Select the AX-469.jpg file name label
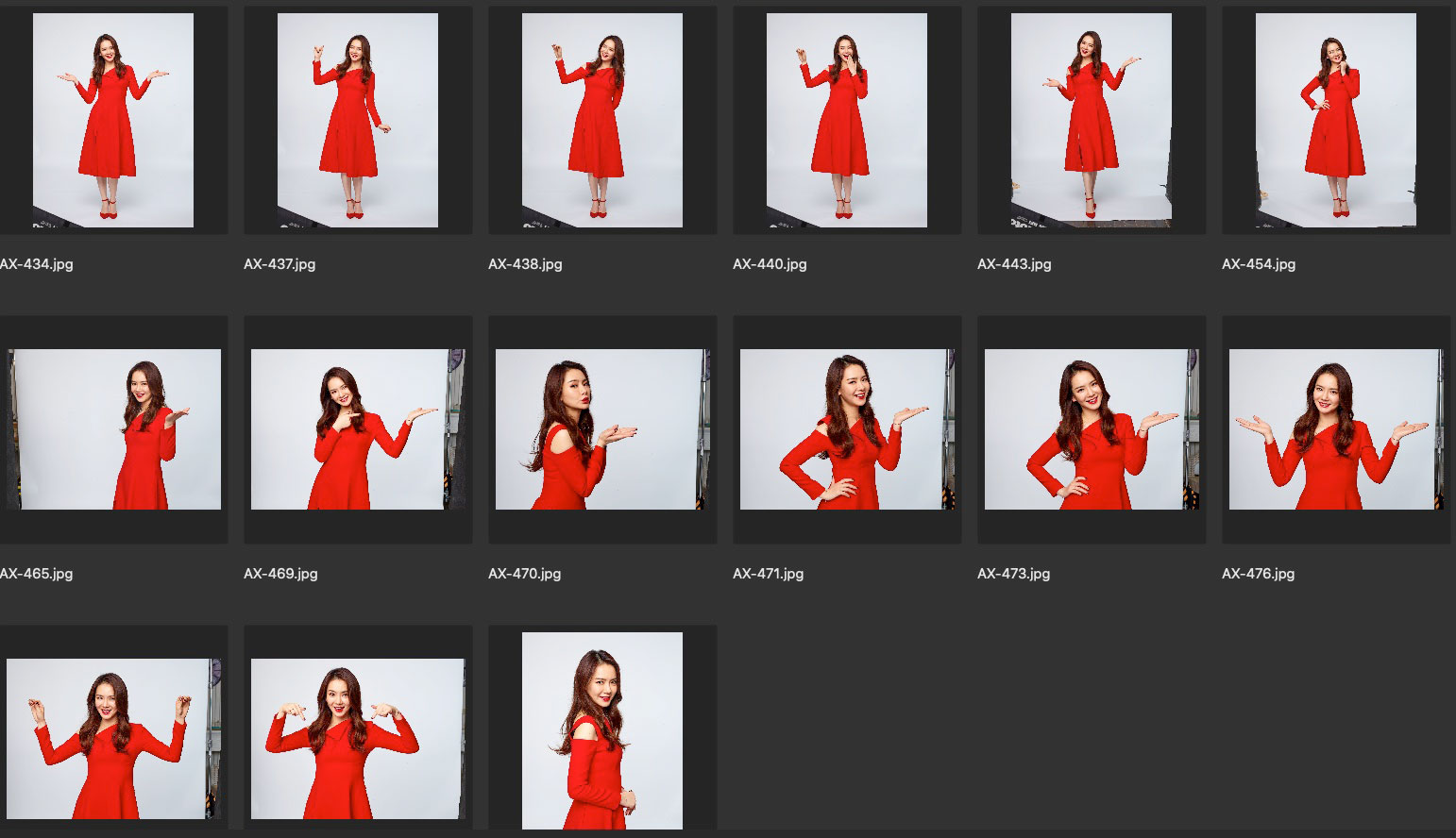Image resolution: width=1456 pixels, height=838 pixels. click(280, 574)
